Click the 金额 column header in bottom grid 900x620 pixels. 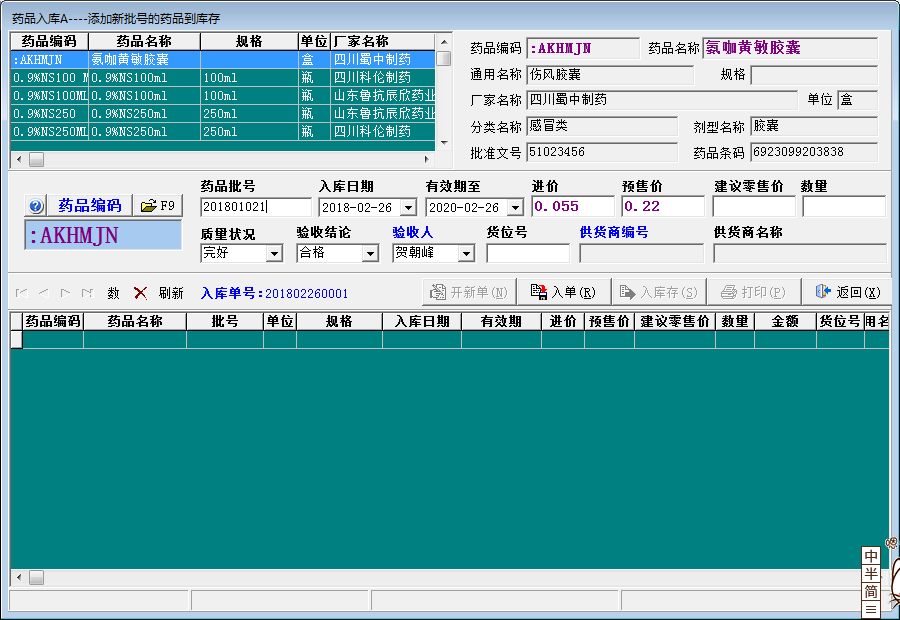(785, 321)
